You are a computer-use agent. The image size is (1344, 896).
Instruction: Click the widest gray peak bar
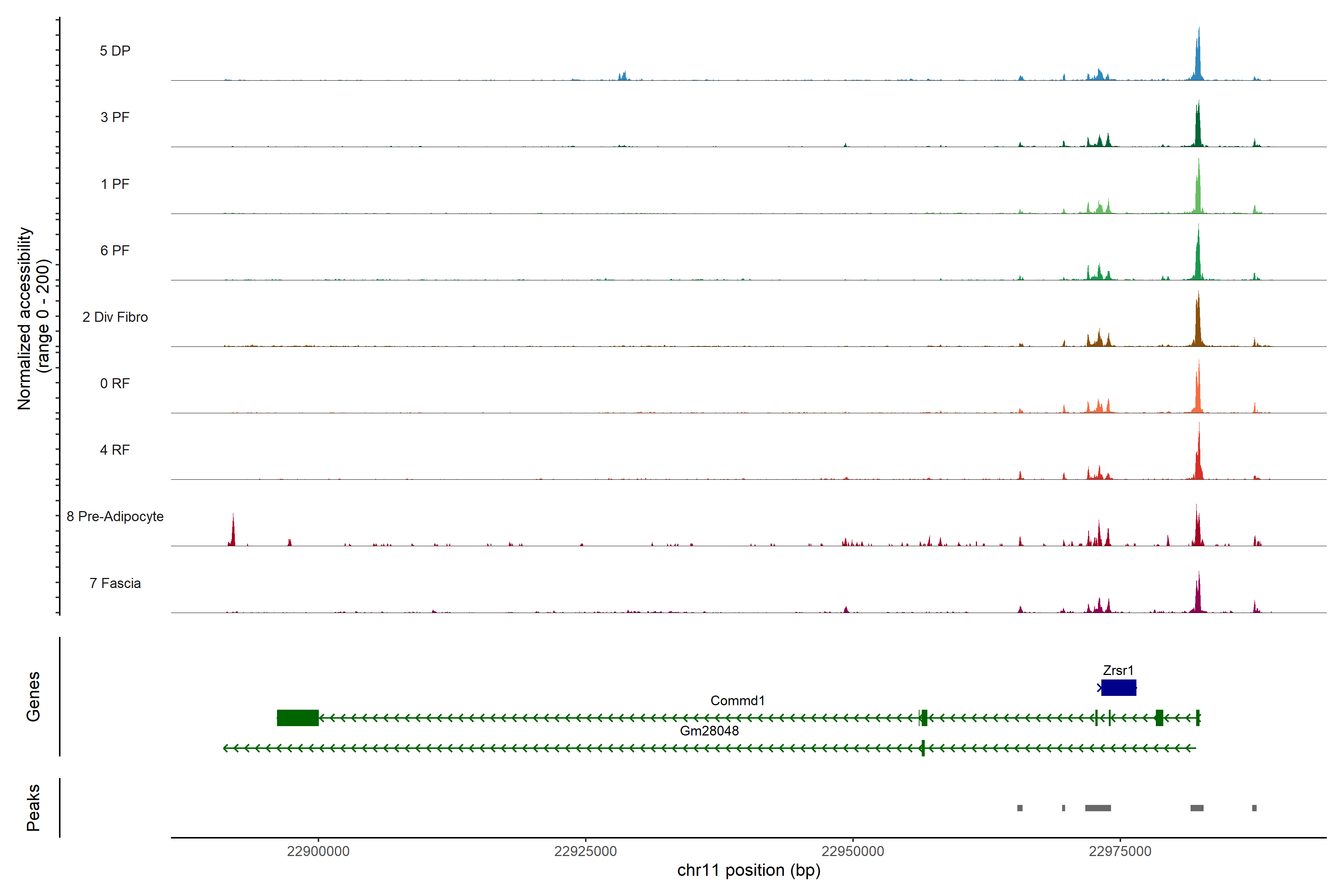click(x=1098, y=808)
